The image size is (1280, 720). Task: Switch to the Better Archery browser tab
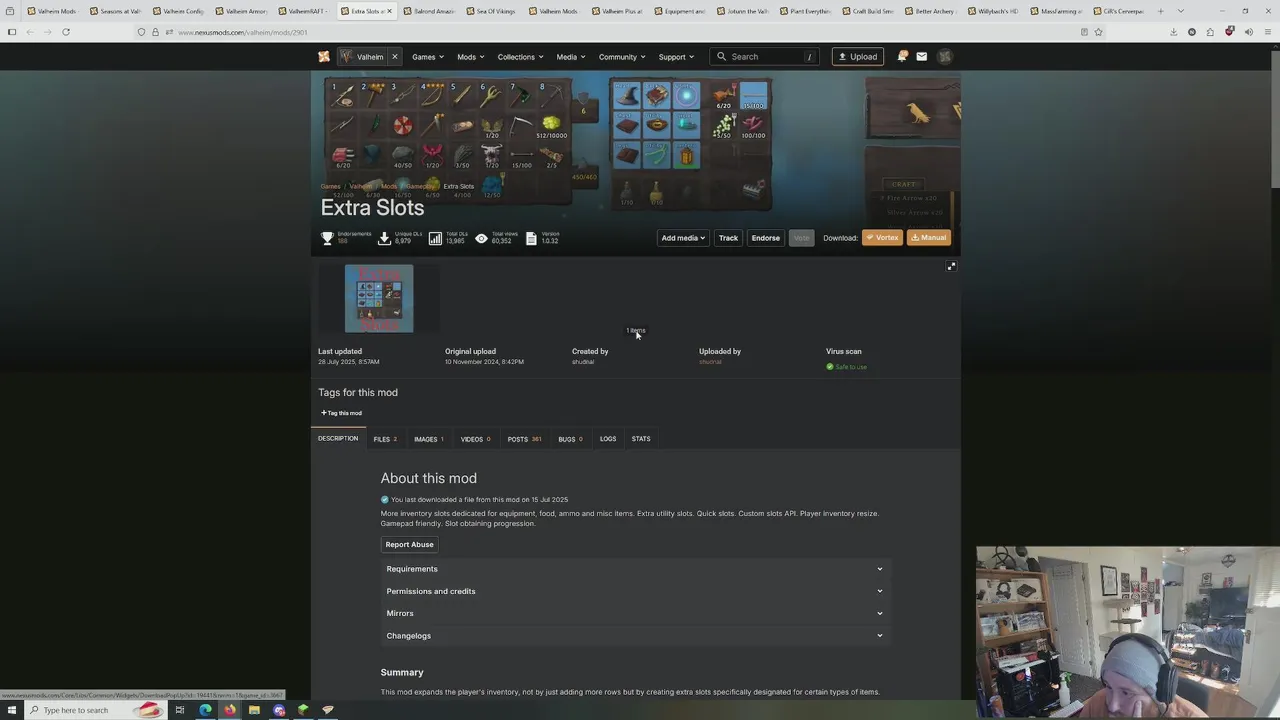[x=930, y=11]
